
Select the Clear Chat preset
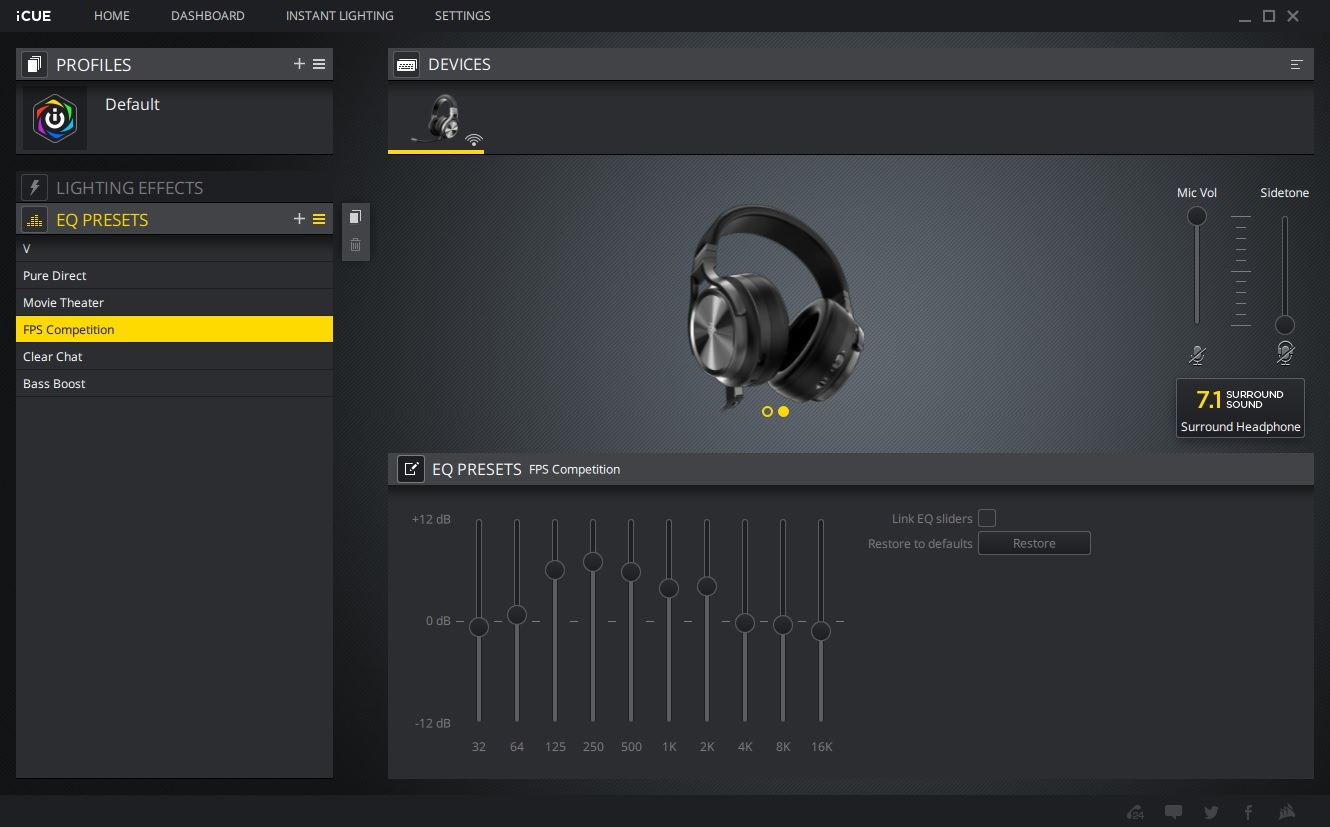click(175, 356)
